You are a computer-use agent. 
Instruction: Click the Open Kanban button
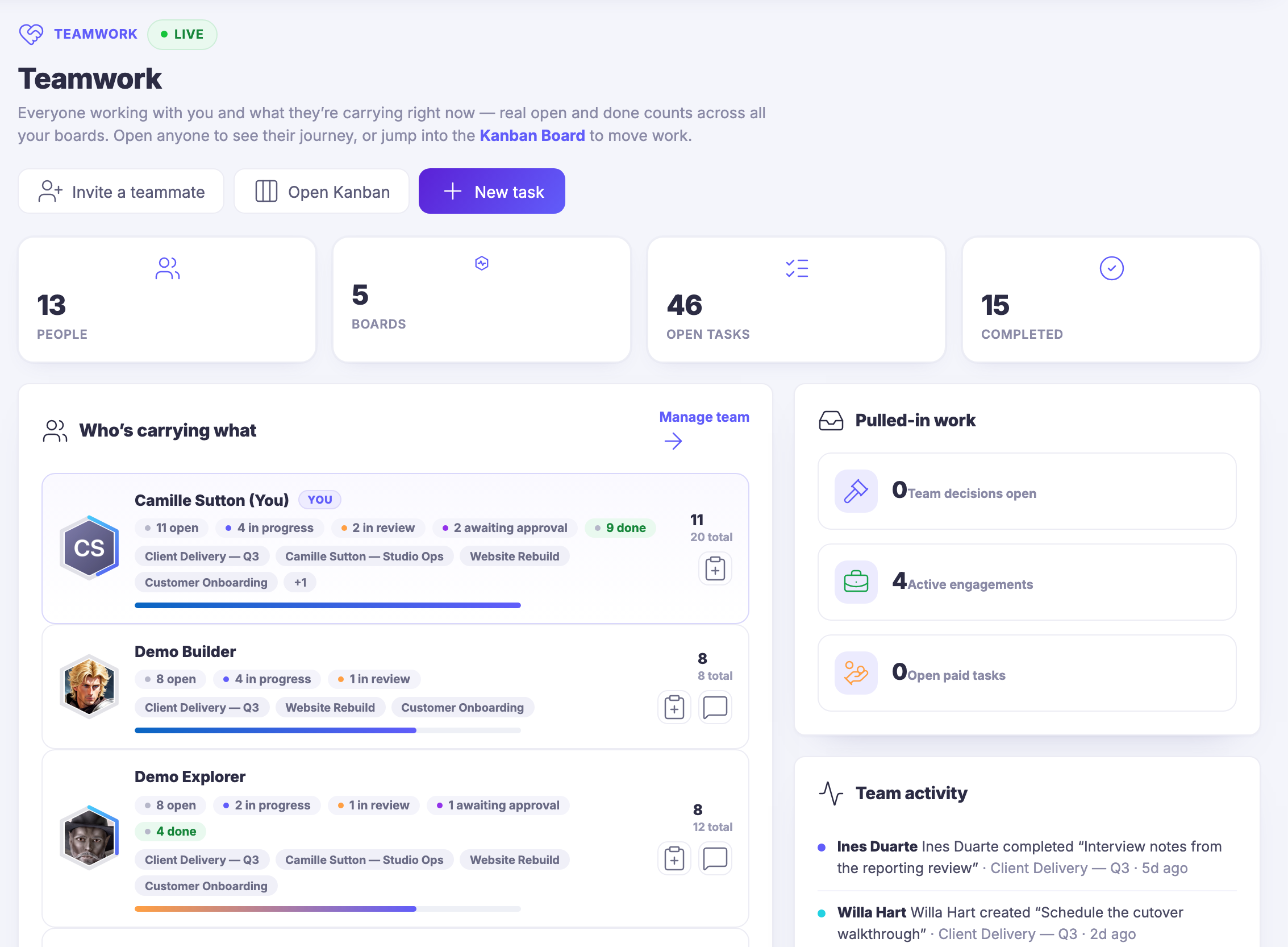point(322,192)
